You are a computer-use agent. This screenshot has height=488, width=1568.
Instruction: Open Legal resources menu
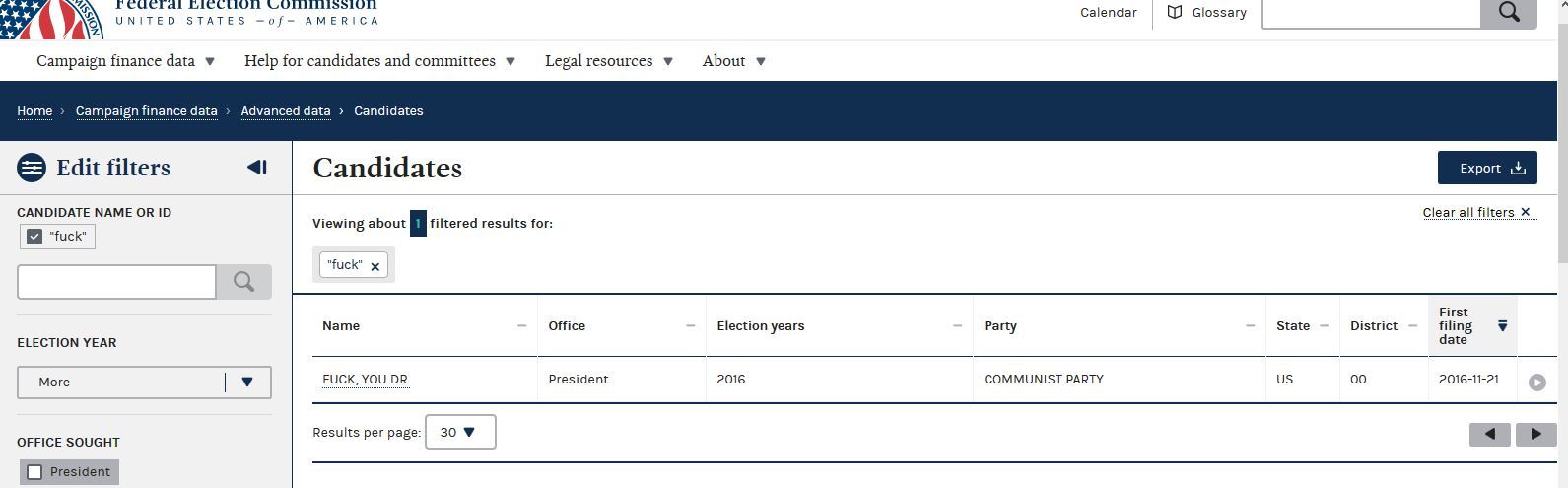tap(609, 61)
